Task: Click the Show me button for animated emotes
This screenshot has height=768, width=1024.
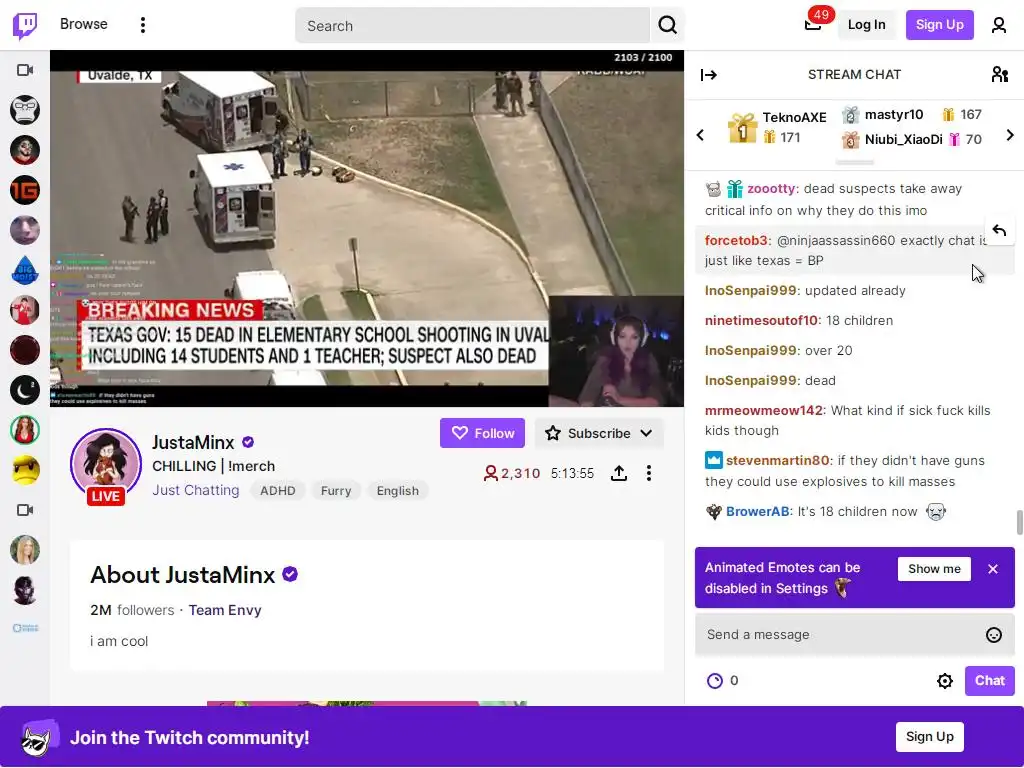Action: click(x=934, y=569)
